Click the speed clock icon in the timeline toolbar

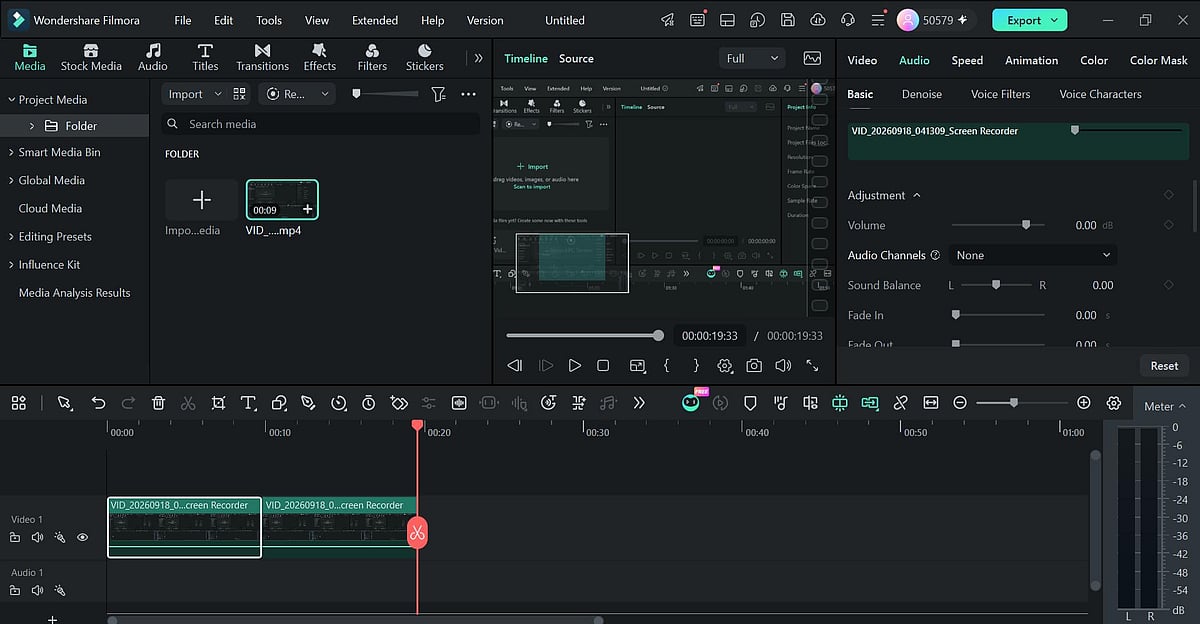click(338, 403)
